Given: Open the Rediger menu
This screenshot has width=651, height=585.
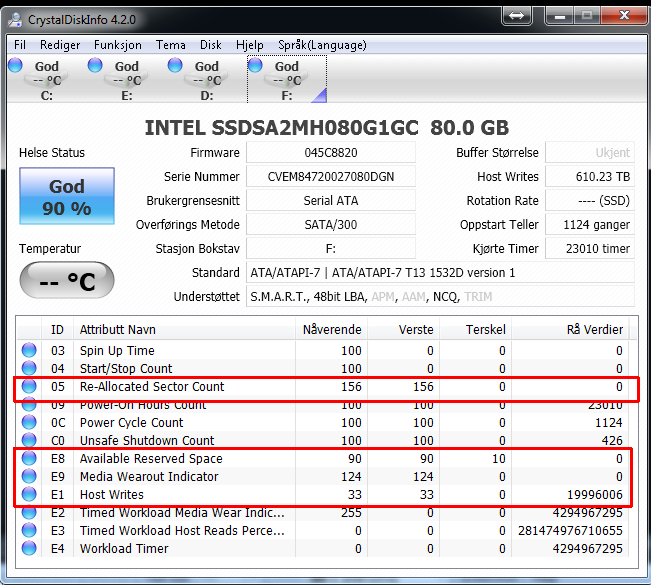Looking at the screenshot, I should 60,45.
